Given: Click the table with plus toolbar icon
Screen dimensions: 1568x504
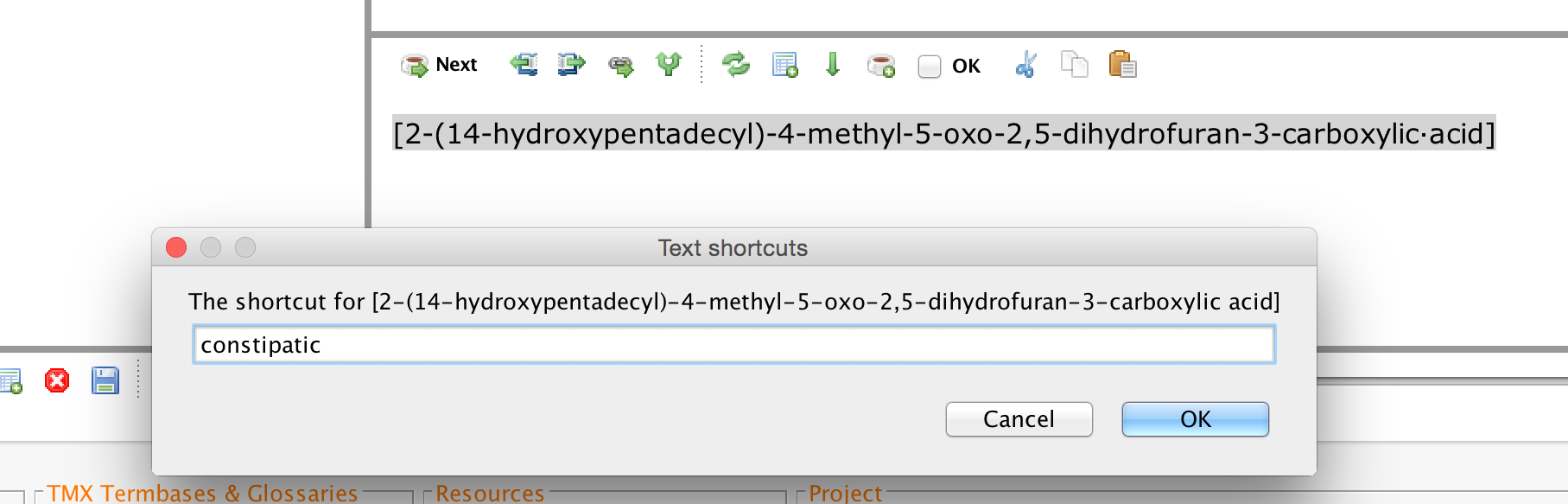Looking at the screenshot, I should click(x=784, y=65).
